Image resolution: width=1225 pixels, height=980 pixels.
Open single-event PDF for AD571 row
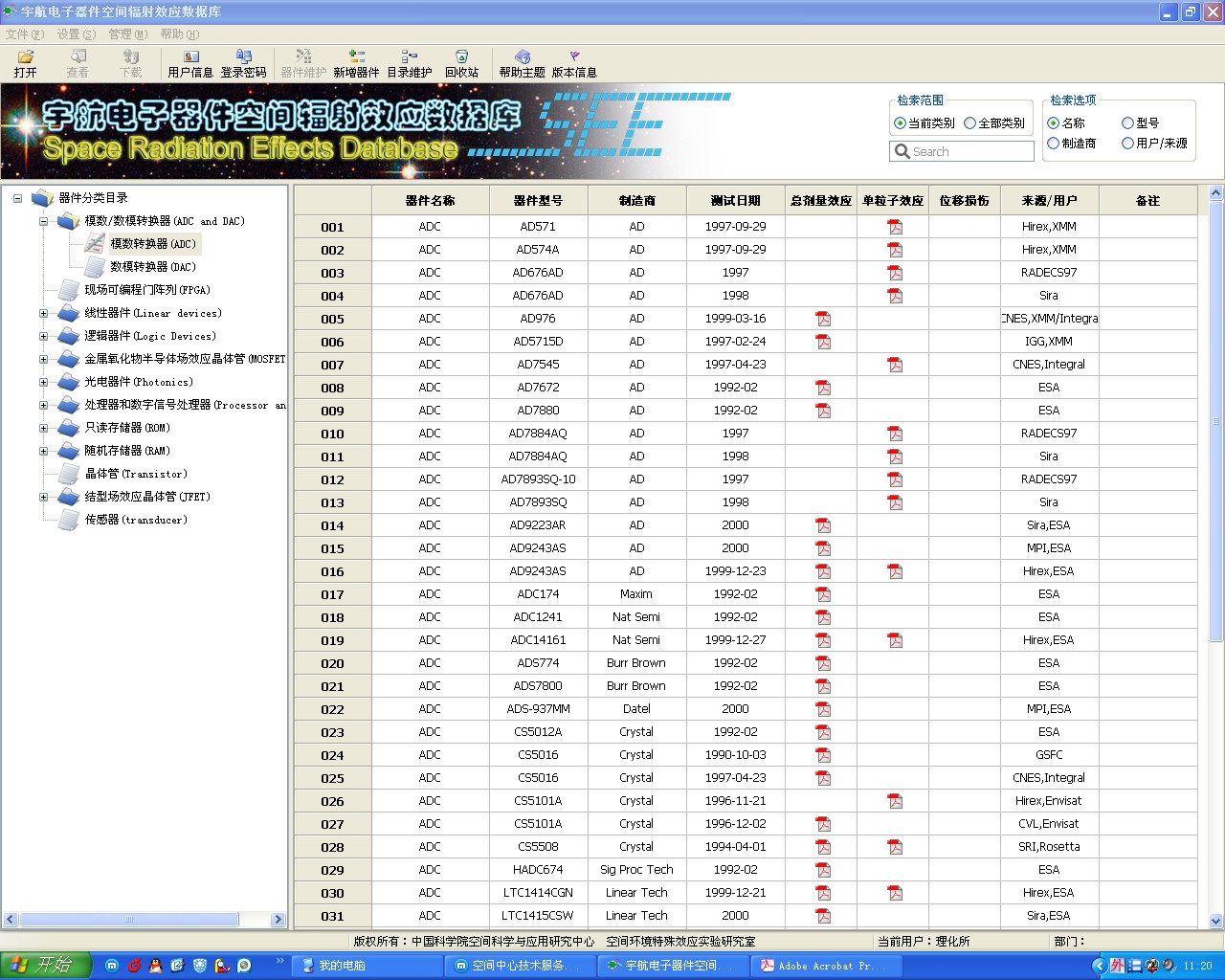pyautogui.click(x=895, y=227)
